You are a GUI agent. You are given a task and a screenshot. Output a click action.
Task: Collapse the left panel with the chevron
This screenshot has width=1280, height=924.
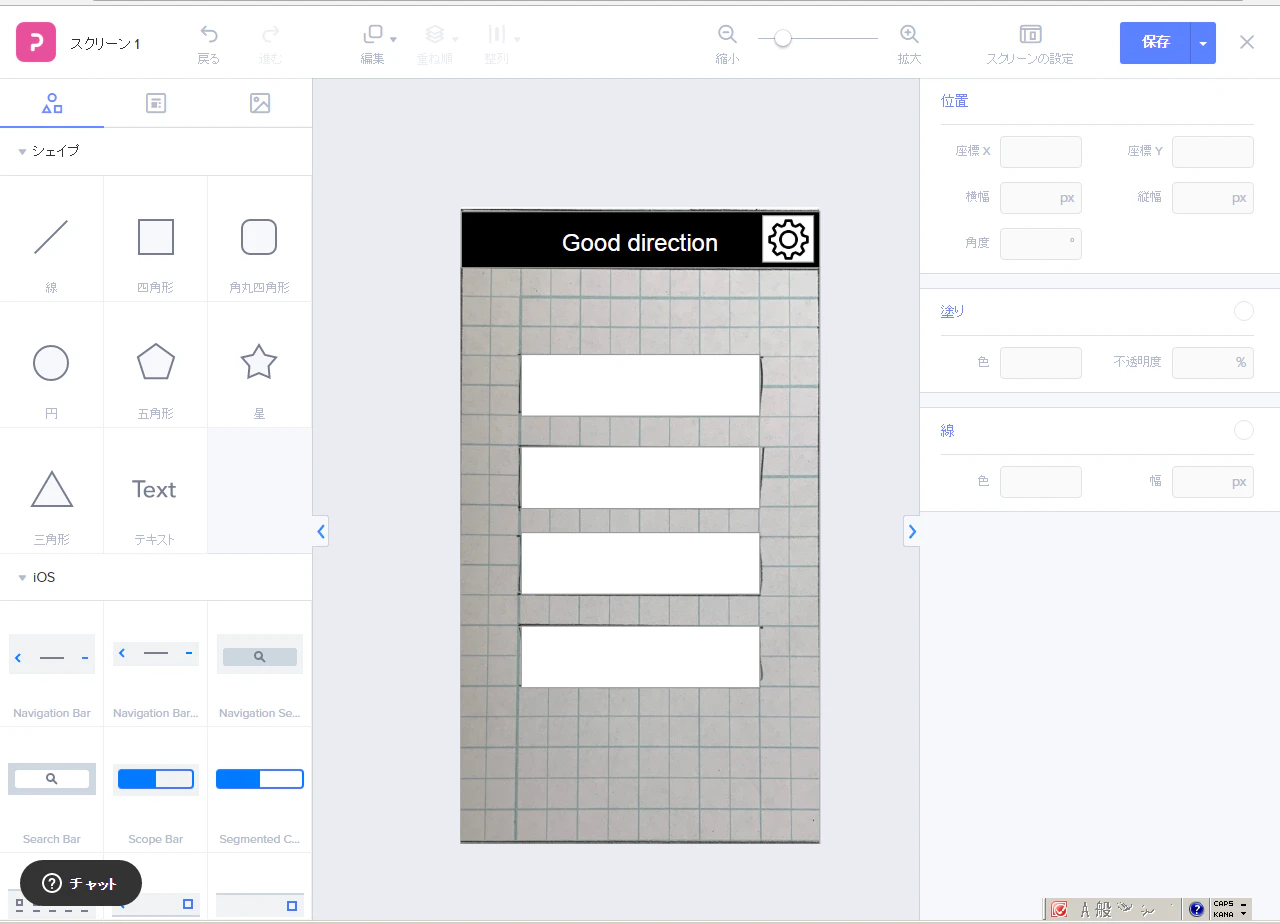pyautogui.click(x=321, y=532)
